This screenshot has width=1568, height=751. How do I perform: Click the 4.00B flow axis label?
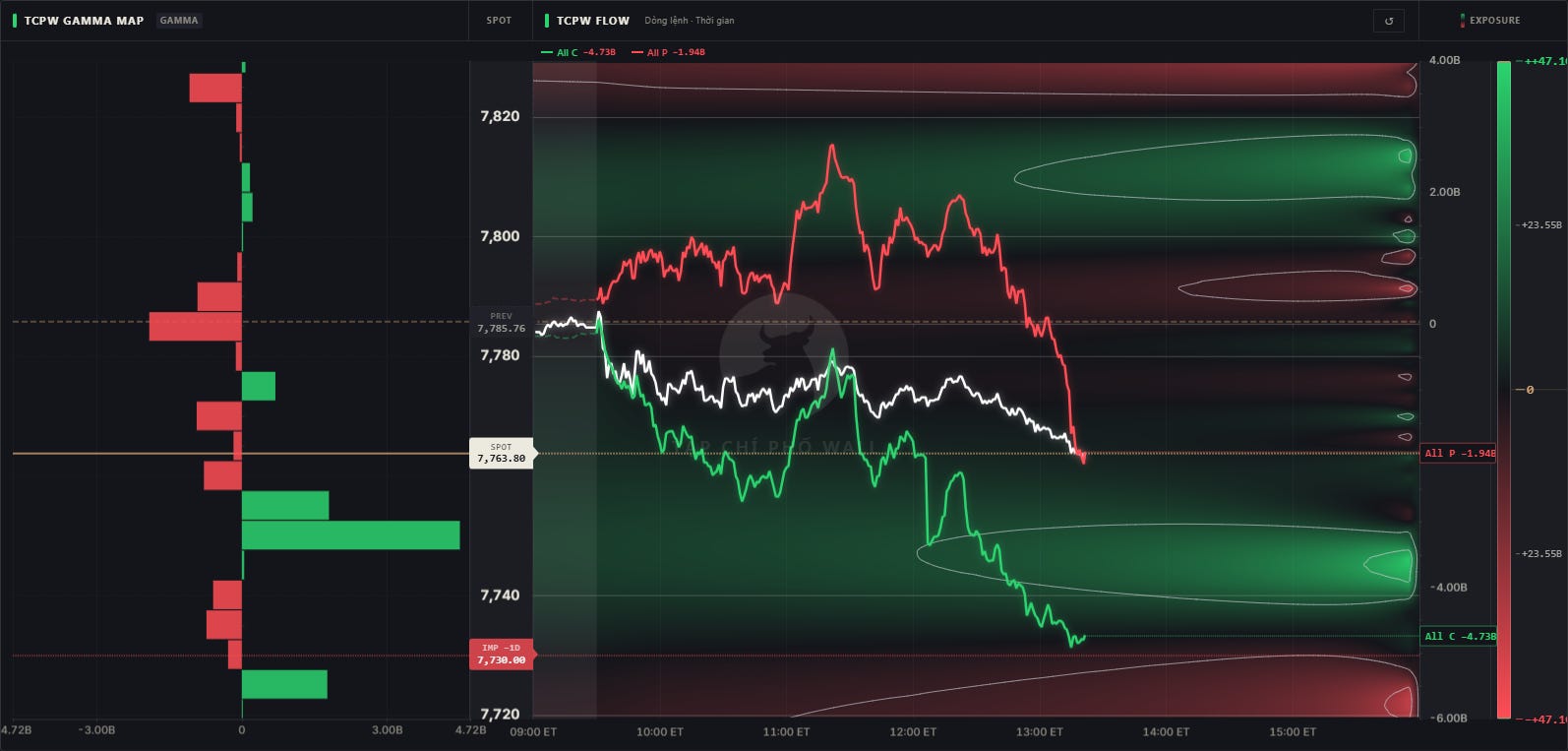tap(1444, 60)
